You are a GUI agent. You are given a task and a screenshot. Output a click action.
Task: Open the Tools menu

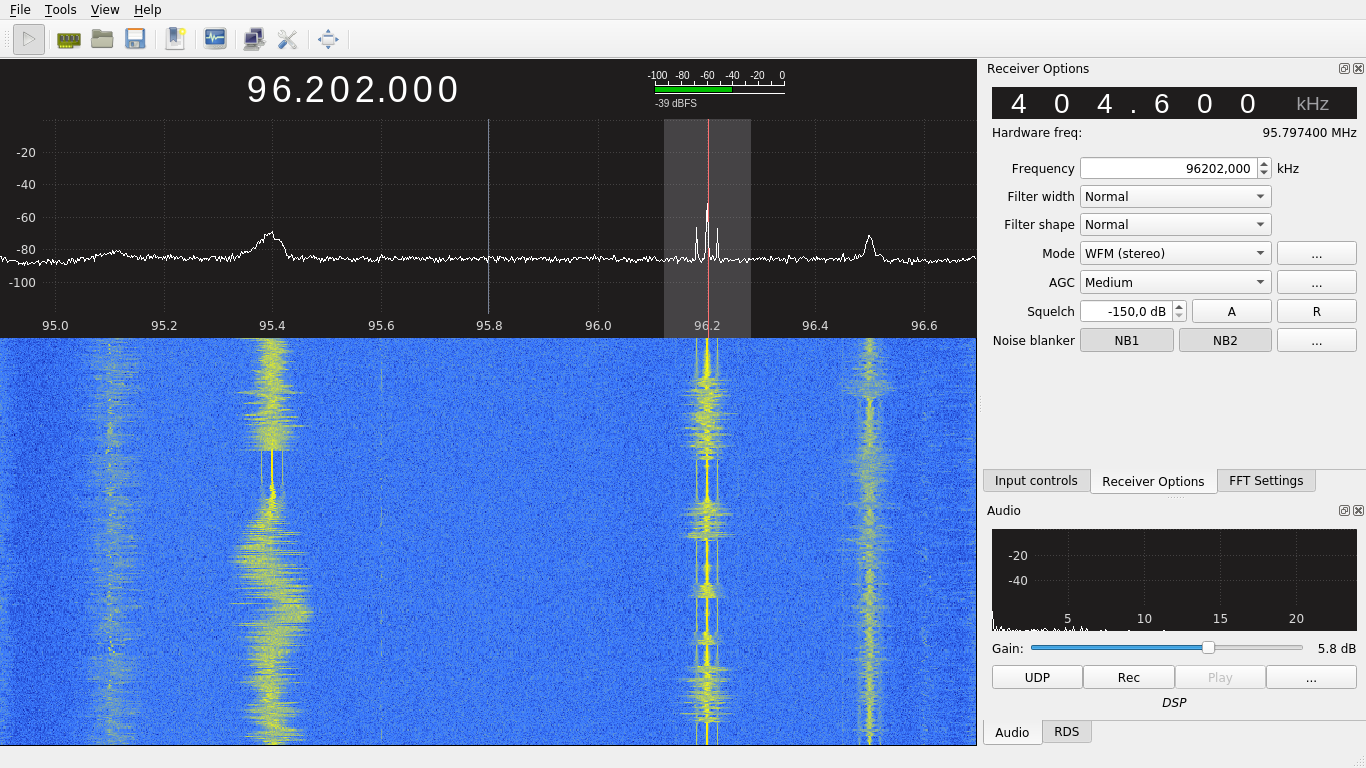coord(60,10)
